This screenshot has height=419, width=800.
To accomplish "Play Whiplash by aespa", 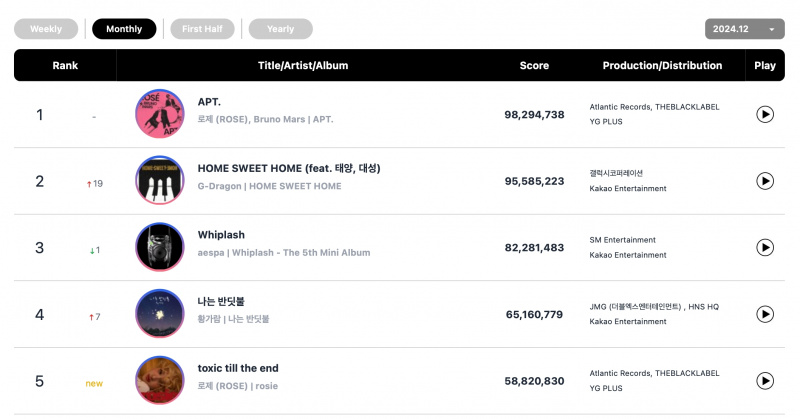I will pyautogui.click(x=765, y=248).
